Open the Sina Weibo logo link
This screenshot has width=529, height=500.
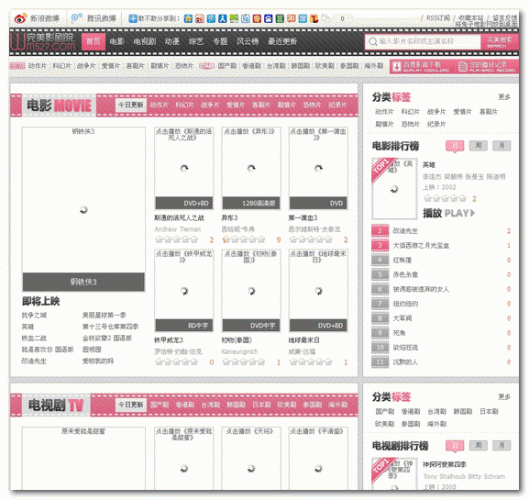20,18
